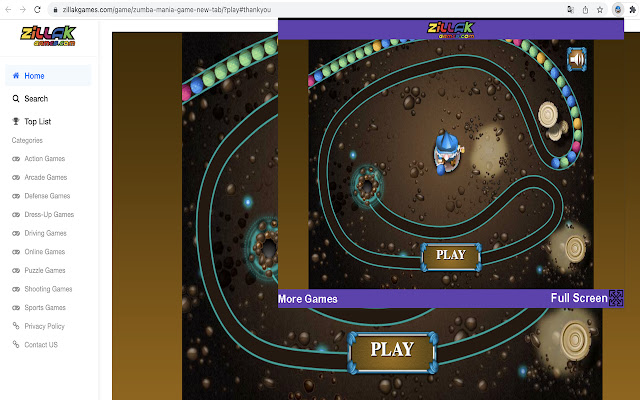This screenshot has height=400, width=640.
Task: Click Zillak Games logo in the sidebar
Action: pos(48,36)
